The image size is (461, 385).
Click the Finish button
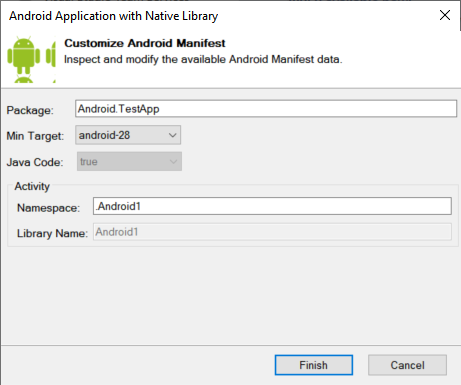(x=314, y=365)
